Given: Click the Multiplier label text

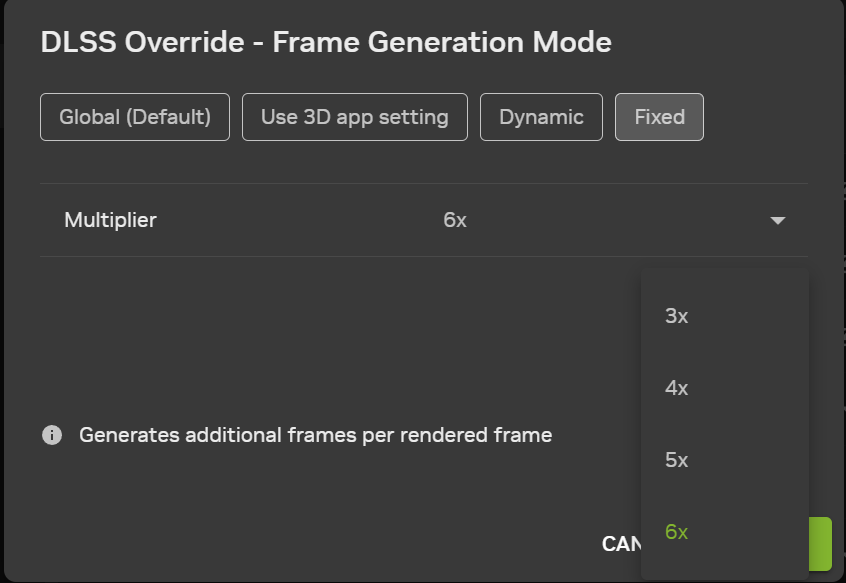Looking at the screenshot, I should click(110, 220).
